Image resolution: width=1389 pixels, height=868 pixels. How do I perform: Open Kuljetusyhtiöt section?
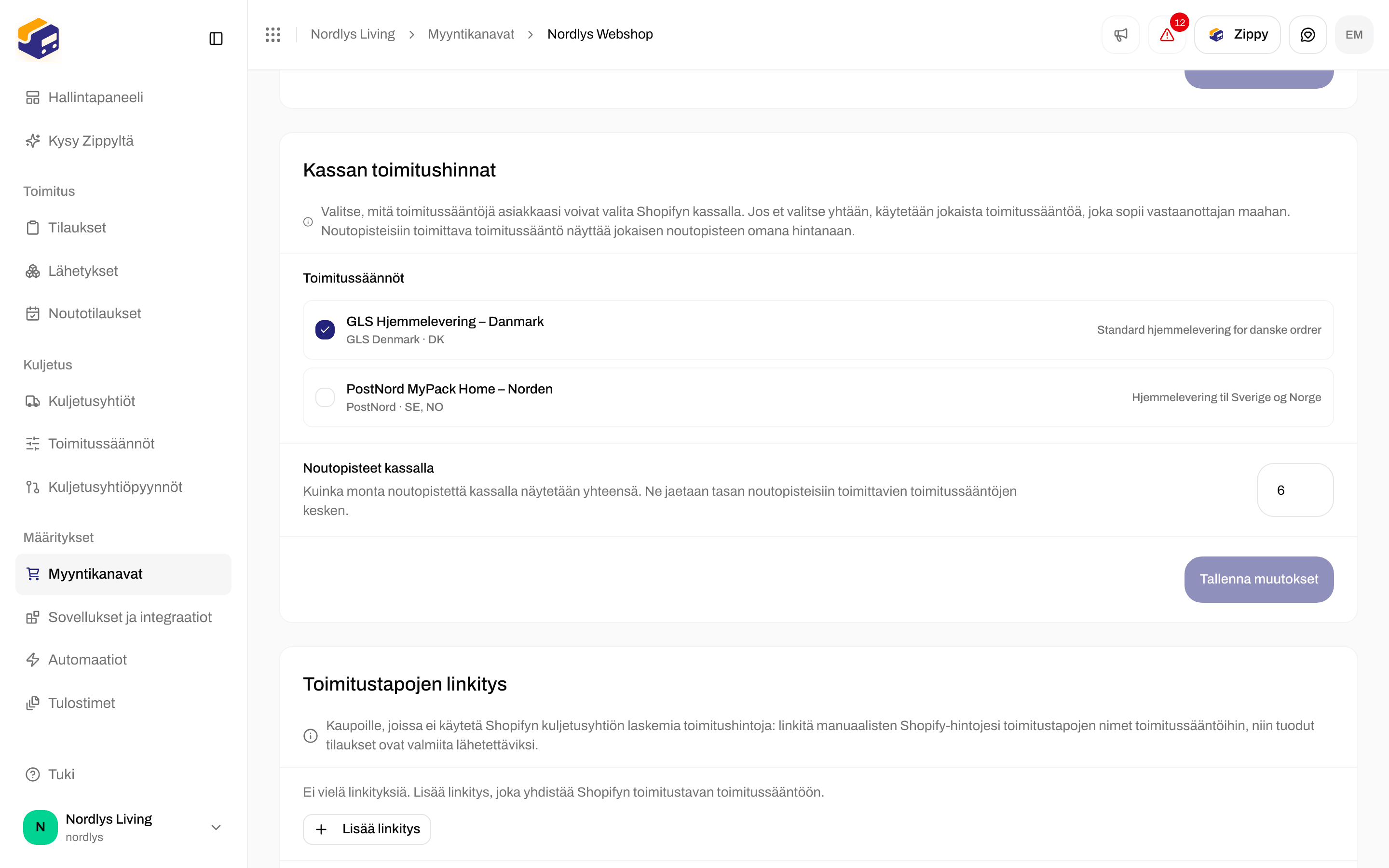tap(123, 401)
